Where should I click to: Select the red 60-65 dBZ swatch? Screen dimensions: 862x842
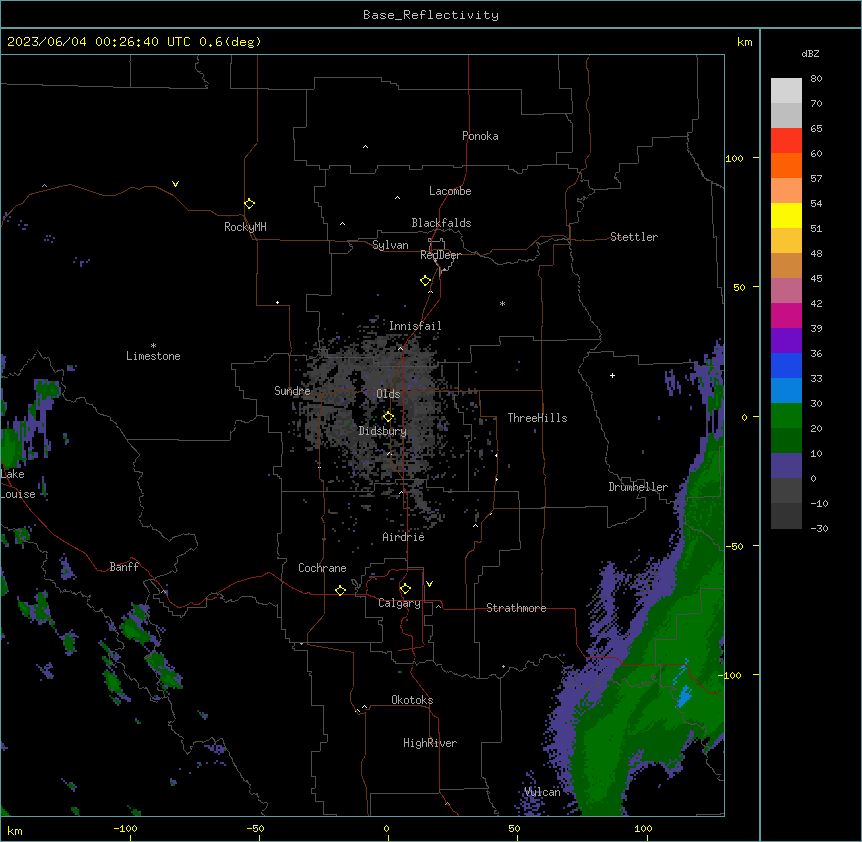786,141
